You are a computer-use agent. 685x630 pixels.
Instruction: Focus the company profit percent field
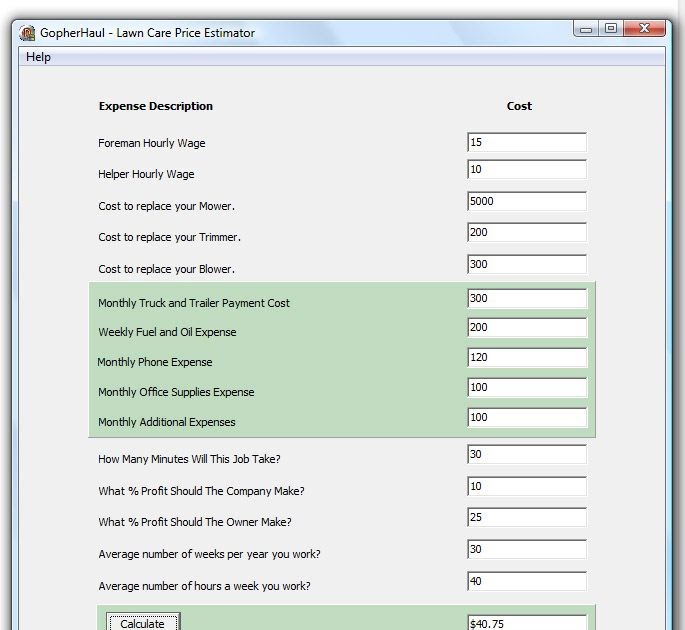[x=527, y=486]
